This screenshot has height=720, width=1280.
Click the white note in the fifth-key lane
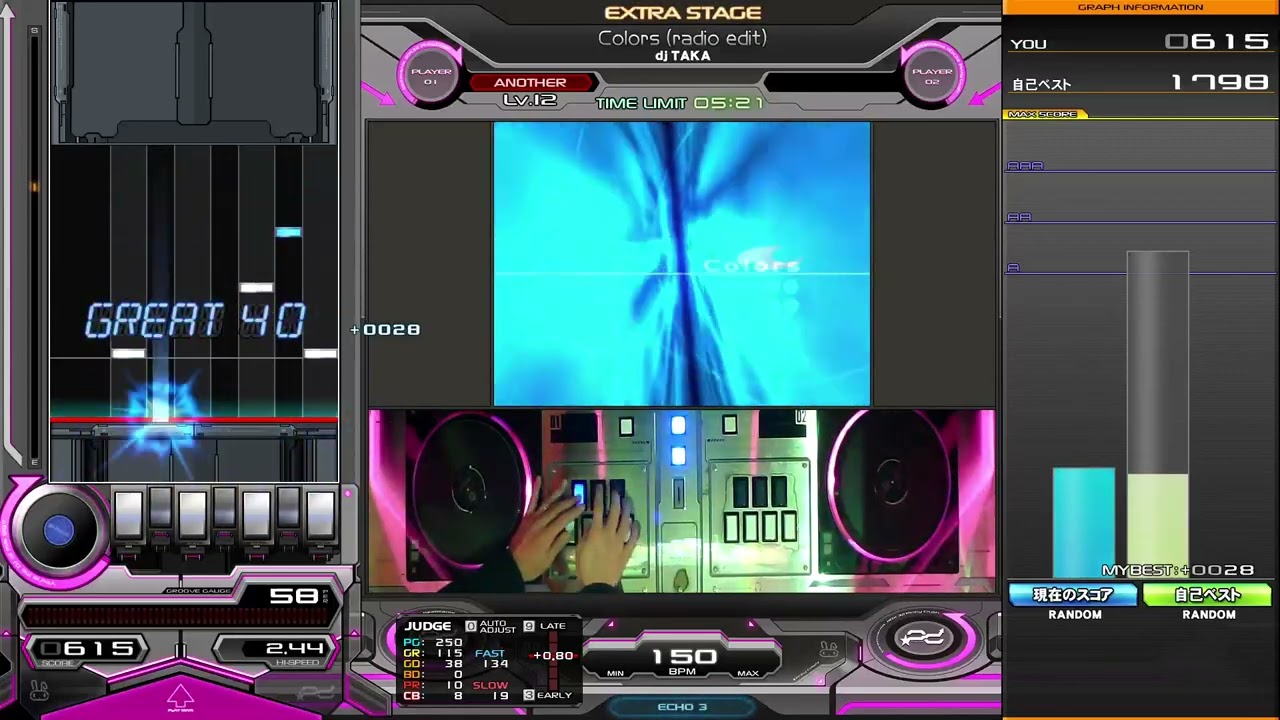[256, 288]
